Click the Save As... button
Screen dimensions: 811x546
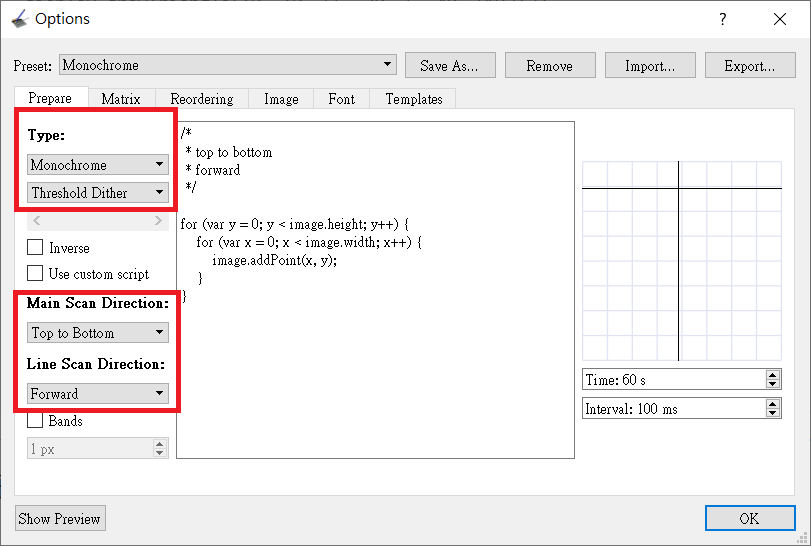(449, 66)
